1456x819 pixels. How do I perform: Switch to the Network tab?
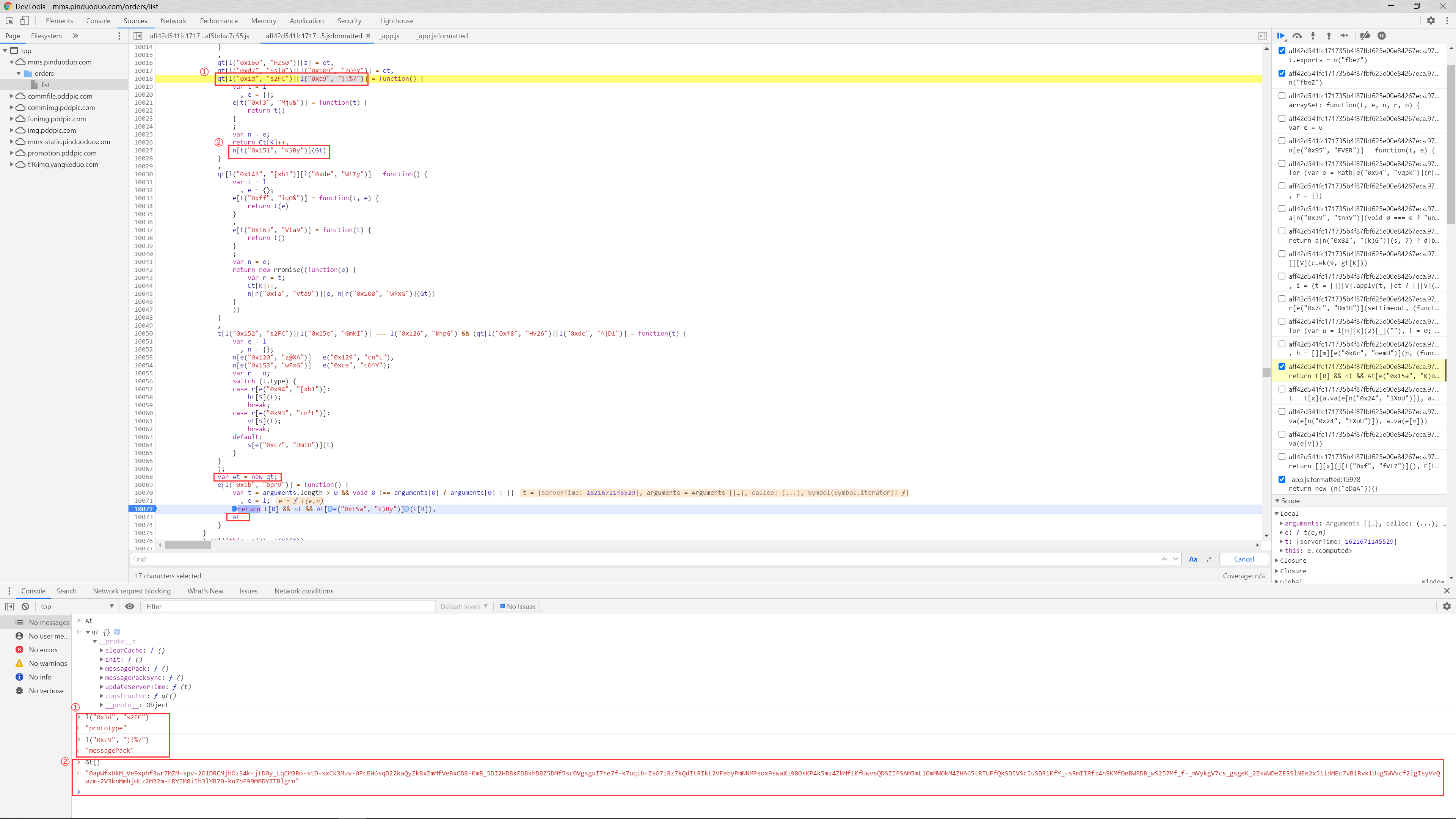173,21
